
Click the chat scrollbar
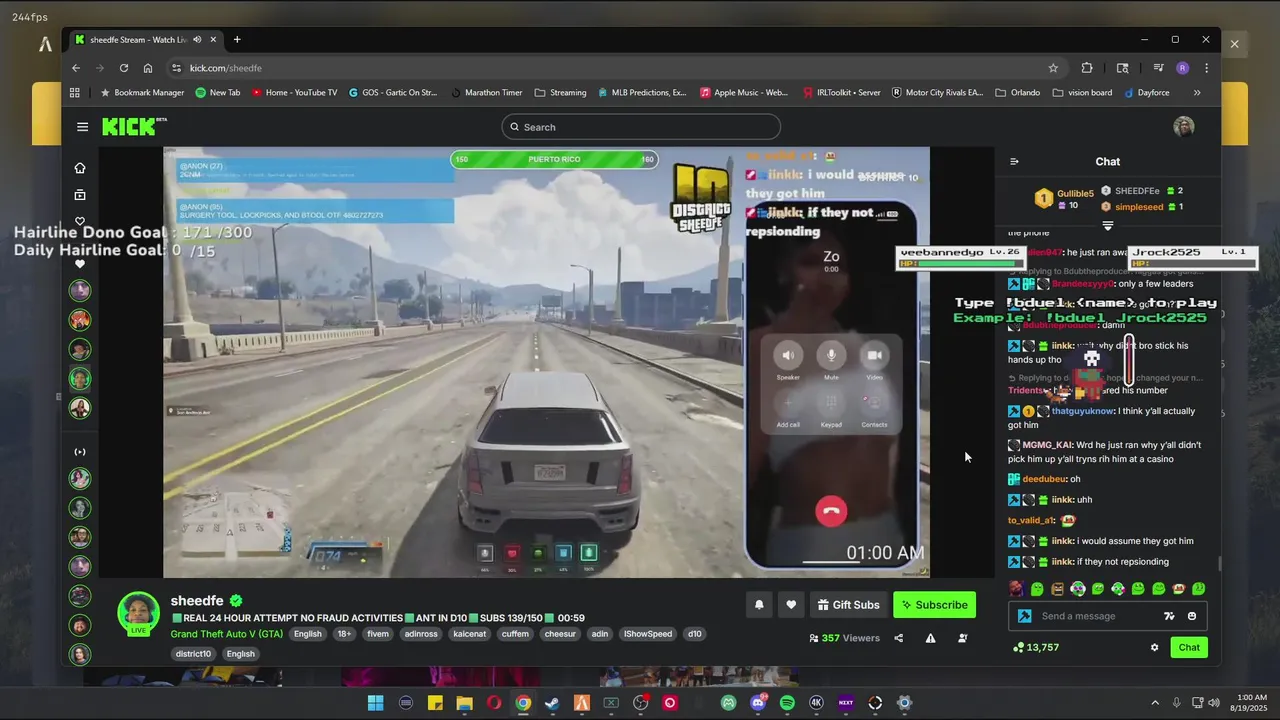tap(1219, 564)
